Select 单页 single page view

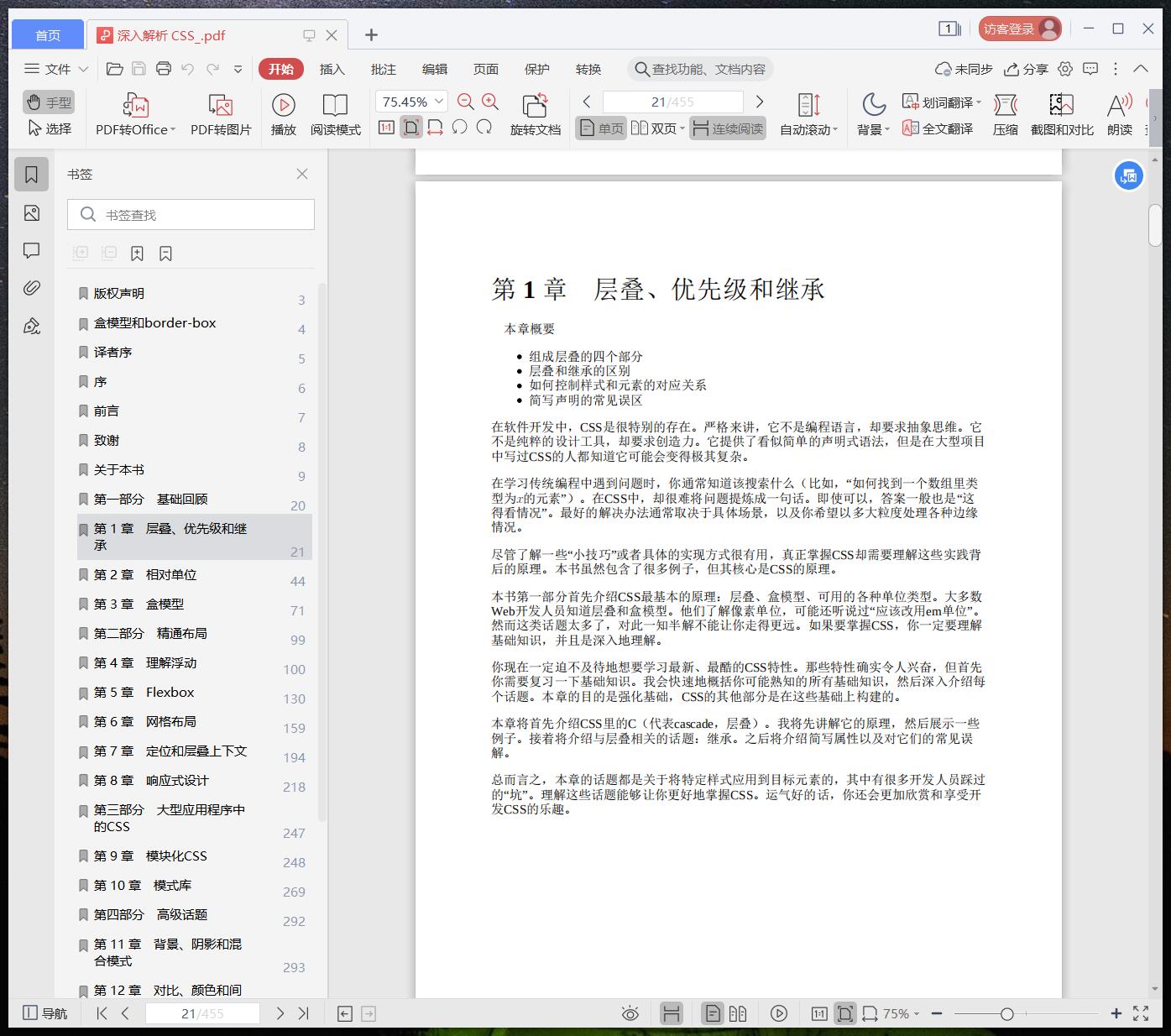(x=601, y=128)
